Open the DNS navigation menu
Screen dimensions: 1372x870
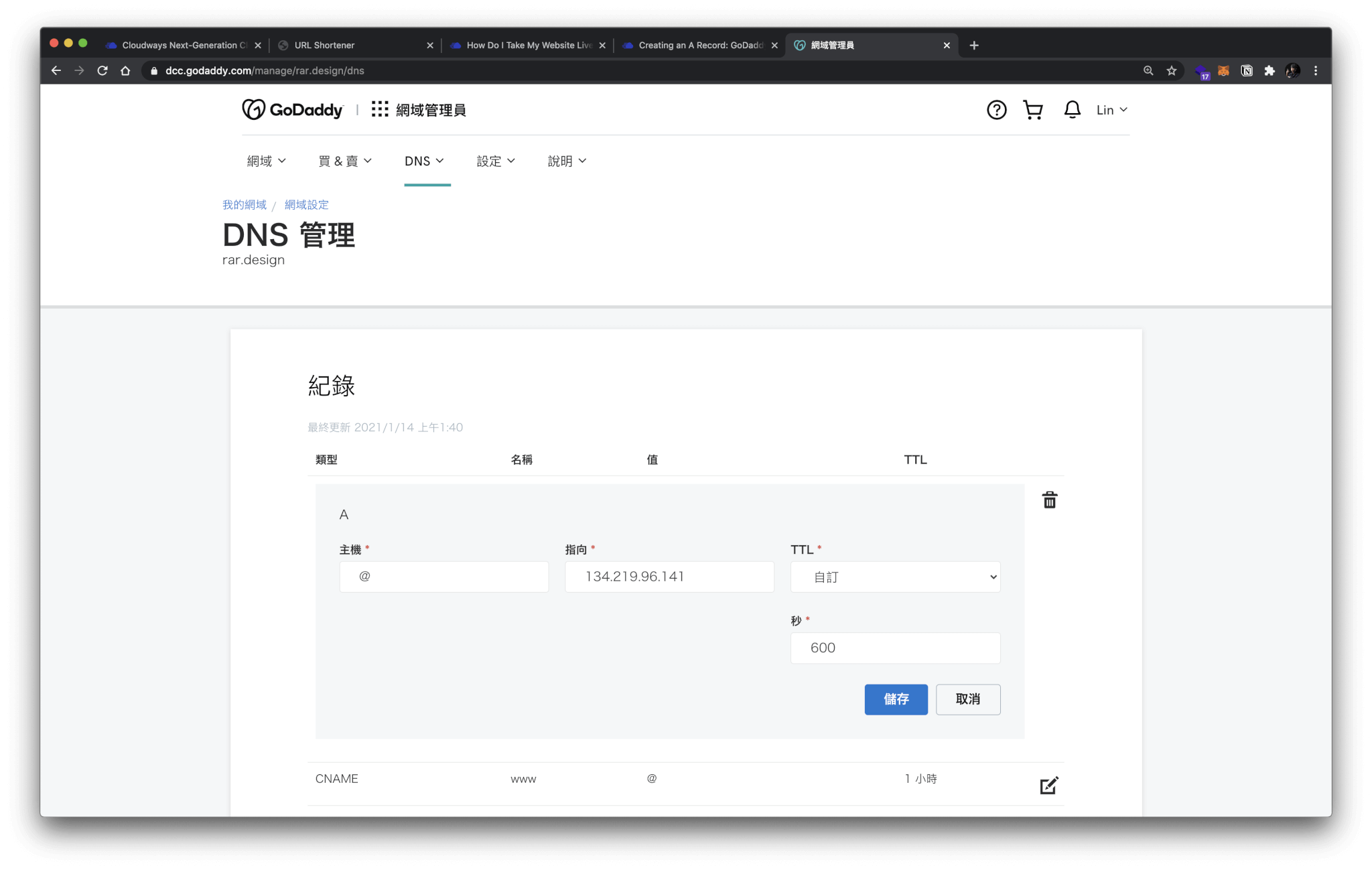click(x=424, y=161)
